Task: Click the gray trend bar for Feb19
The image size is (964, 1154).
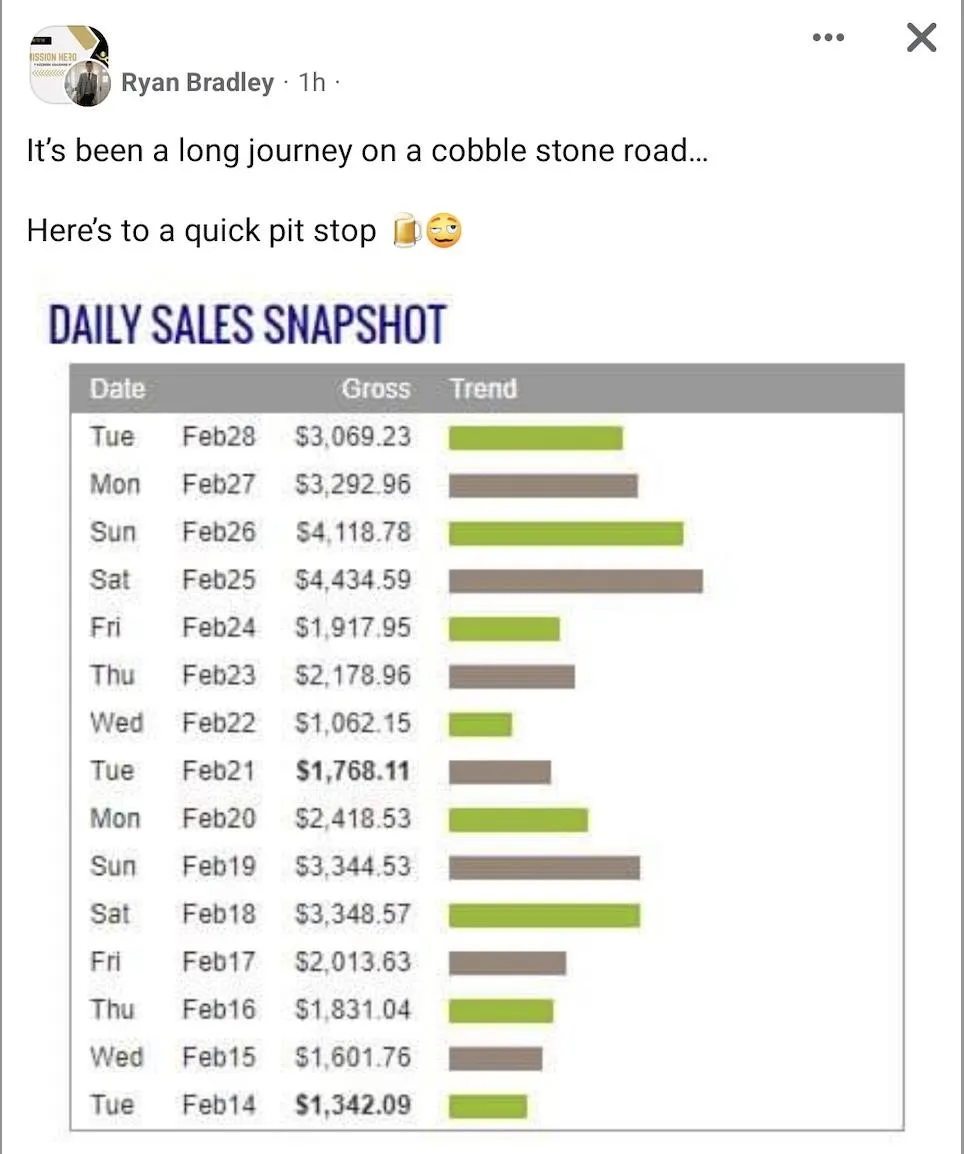Action: click(x=544, y=867)
